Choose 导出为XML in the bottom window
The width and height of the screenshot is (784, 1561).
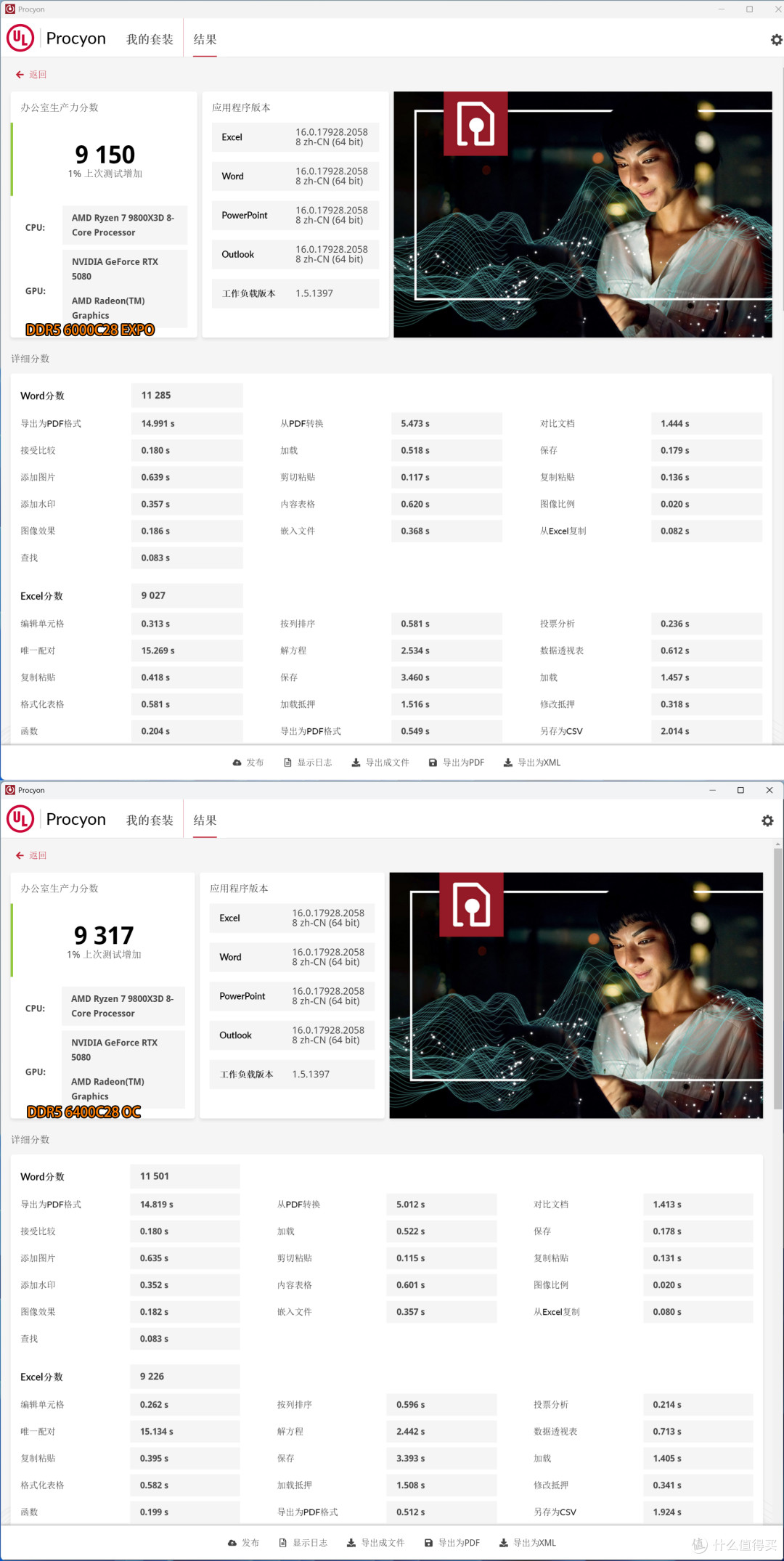528,1543
